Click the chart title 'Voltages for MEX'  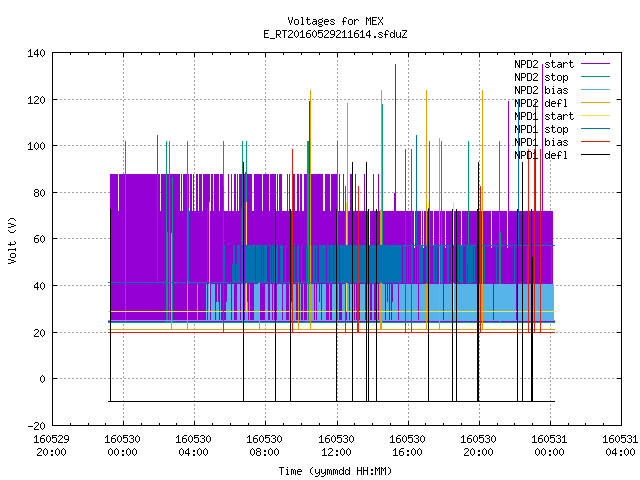tap(335, 21)
